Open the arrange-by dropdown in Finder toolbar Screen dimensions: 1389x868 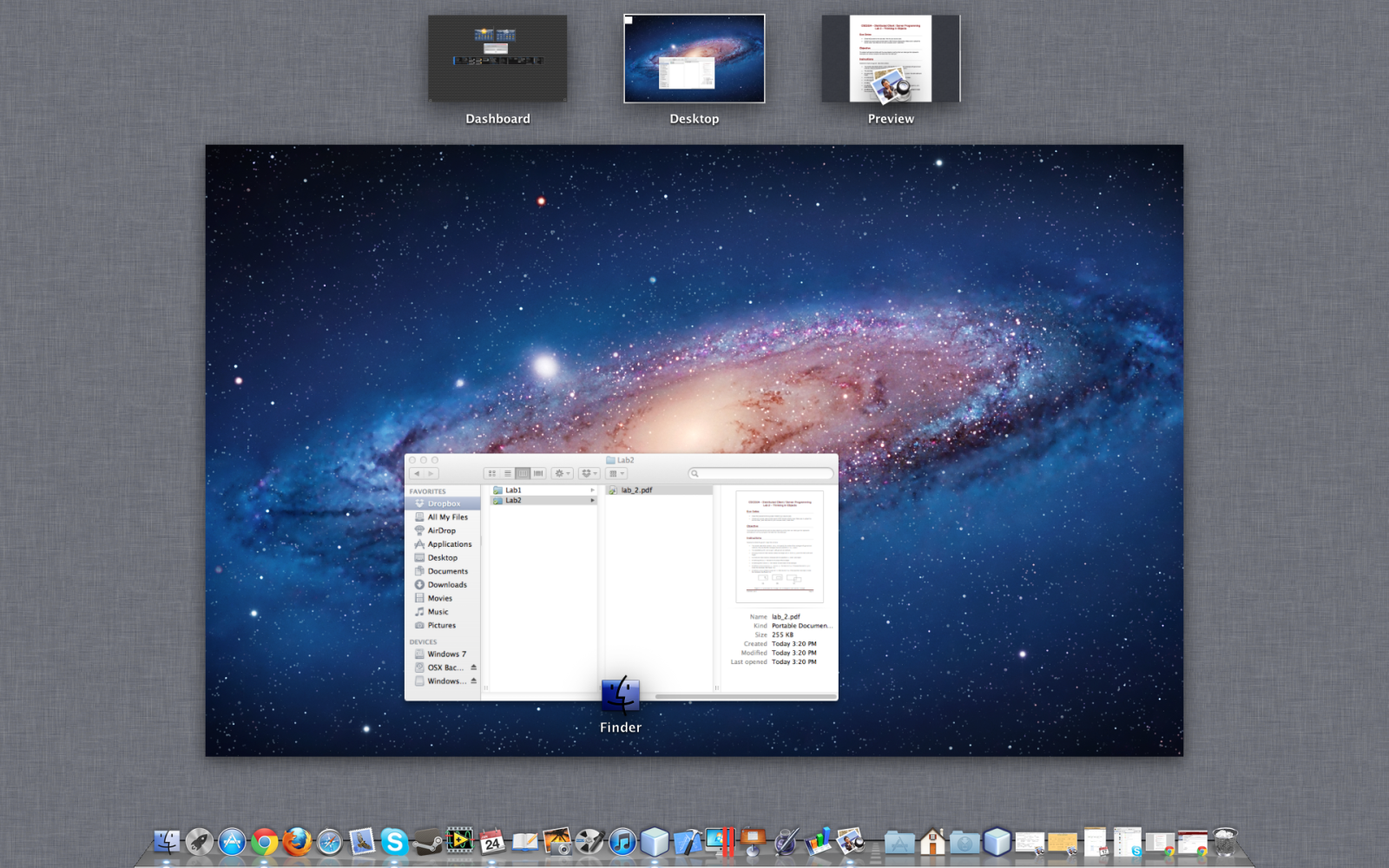pos(616,473)
